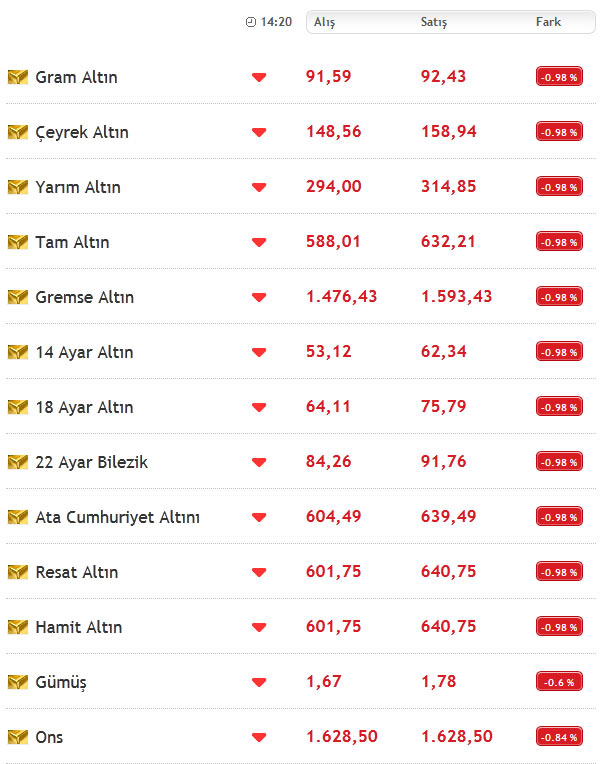The height and width of the screenshot is (764, 608).
Task: Click the gold icon next to Gümüş
Action: [x=18, y=682]
